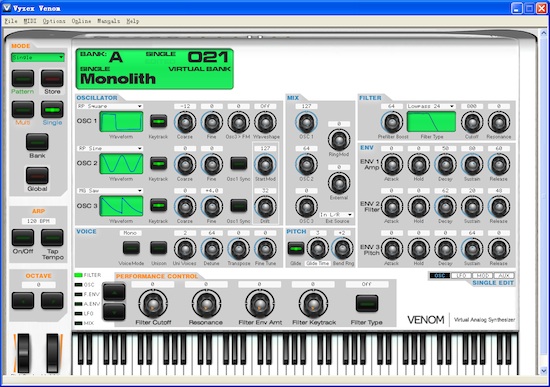
Task: Open the Options menu
Action: [x=54, y=21]
